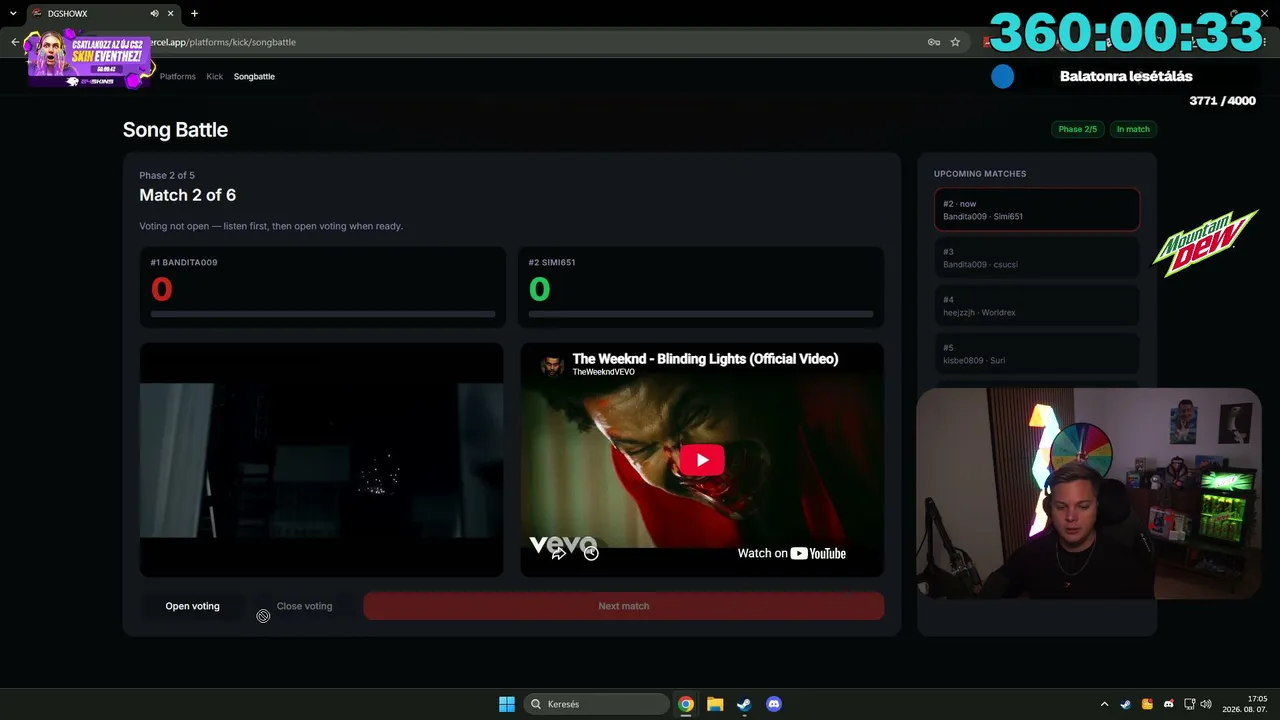Open the Windows Start menu

pyautogui.click(x=507, y=704)
